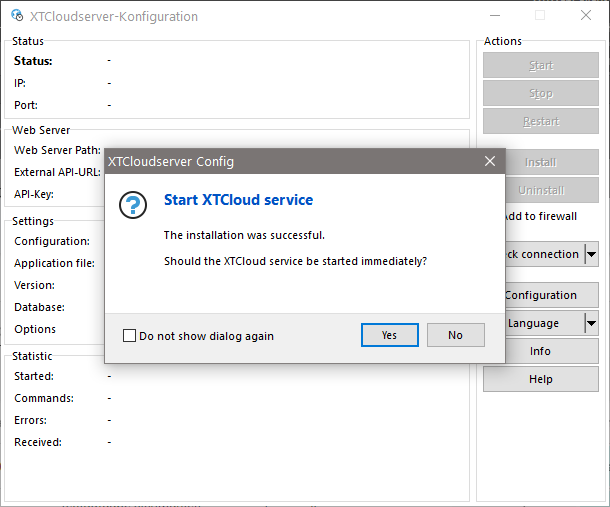Click the 'Application file:' label
This screenshot has height=507, width=610.
[x=54, y=263]
